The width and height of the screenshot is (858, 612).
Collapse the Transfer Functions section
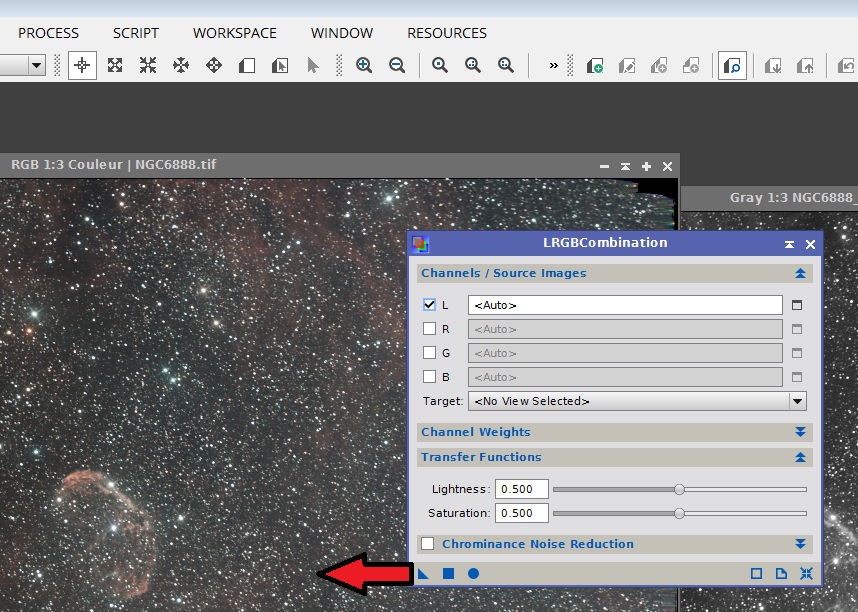click(800, 457)
